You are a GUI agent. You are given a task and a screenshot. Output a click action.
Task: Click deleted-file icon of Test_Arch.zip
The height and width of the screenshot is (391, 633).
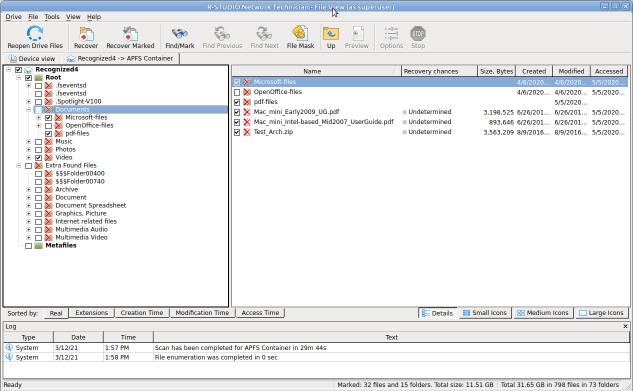click(247, 132)
